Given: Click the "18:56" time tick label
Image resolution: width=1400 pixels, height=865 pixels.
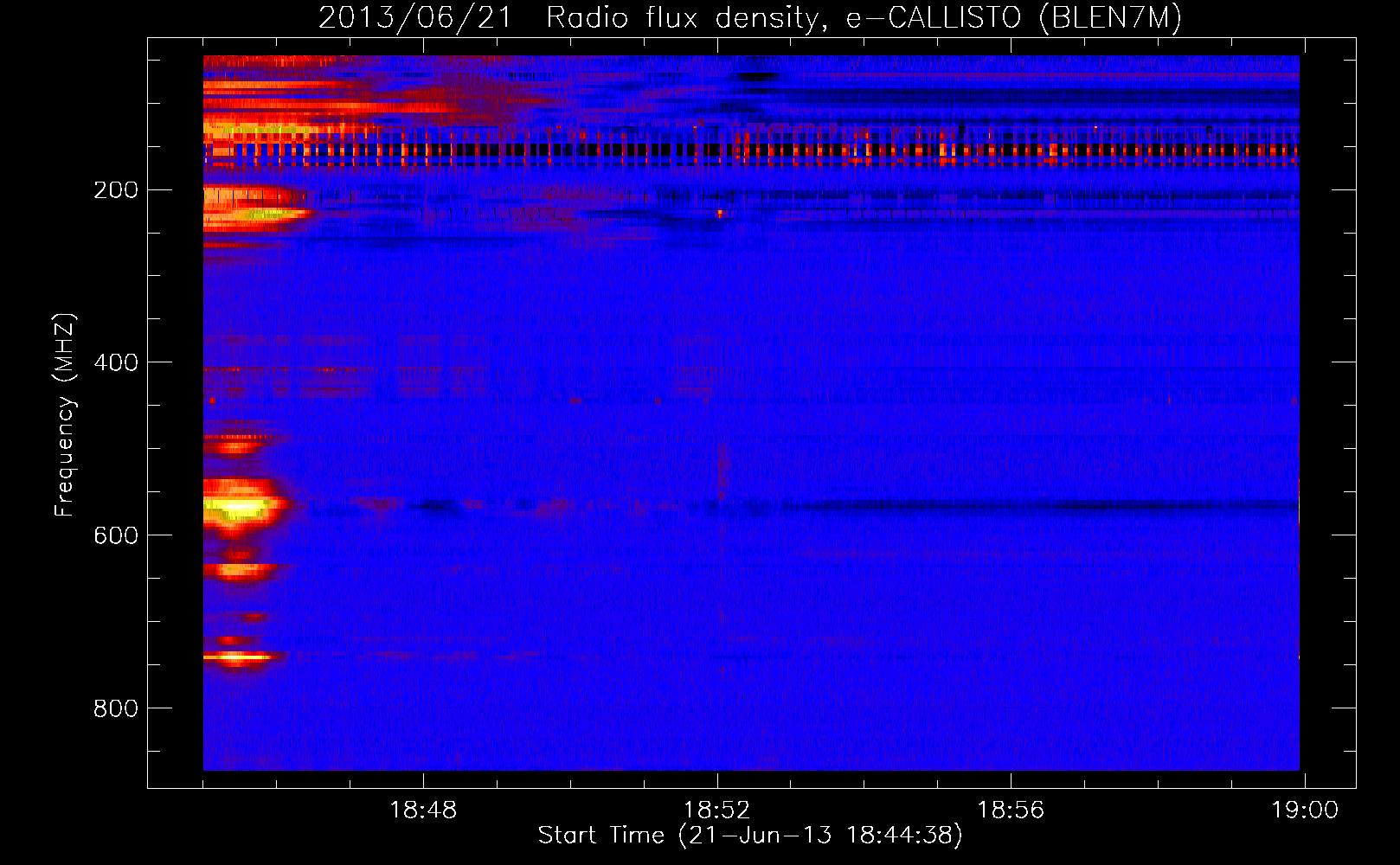Looking at the screenshot, I should click(1011, 810).
